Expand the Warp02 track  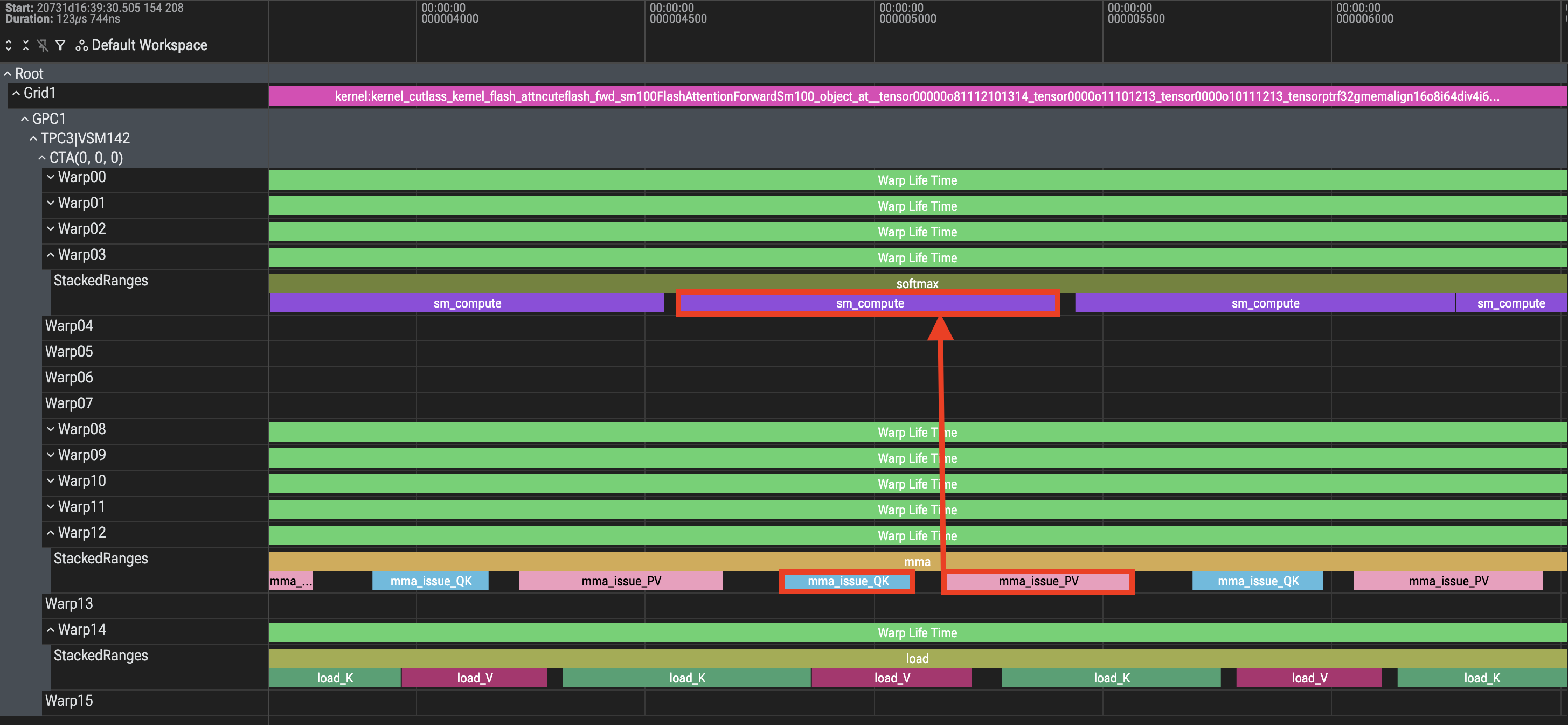point(51,229)
